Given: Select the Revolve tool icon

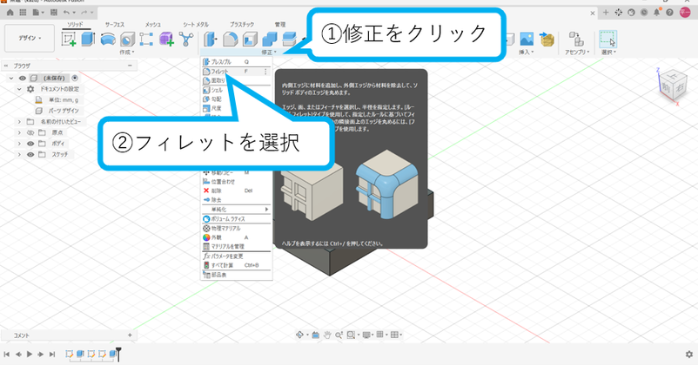Looking at the screenshot, I should (108, 39).
